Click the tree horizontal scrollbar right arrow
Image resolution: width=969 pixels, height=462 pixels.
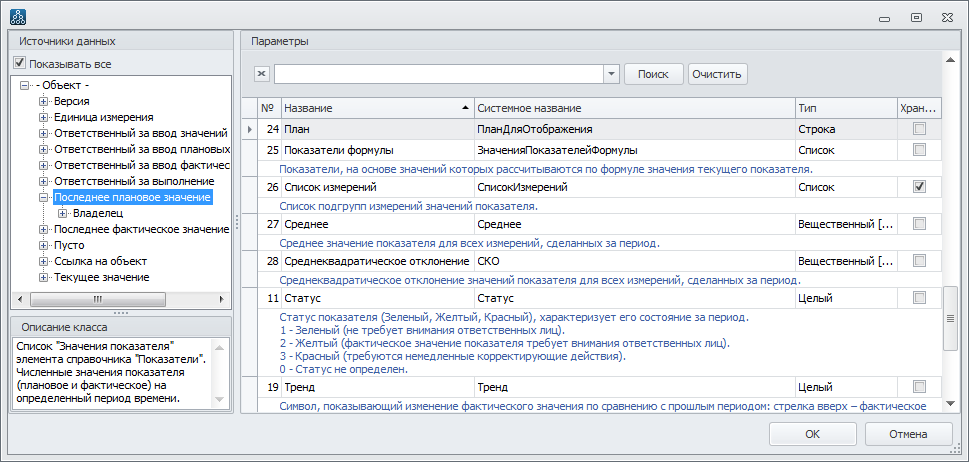(x=222, y=299)
